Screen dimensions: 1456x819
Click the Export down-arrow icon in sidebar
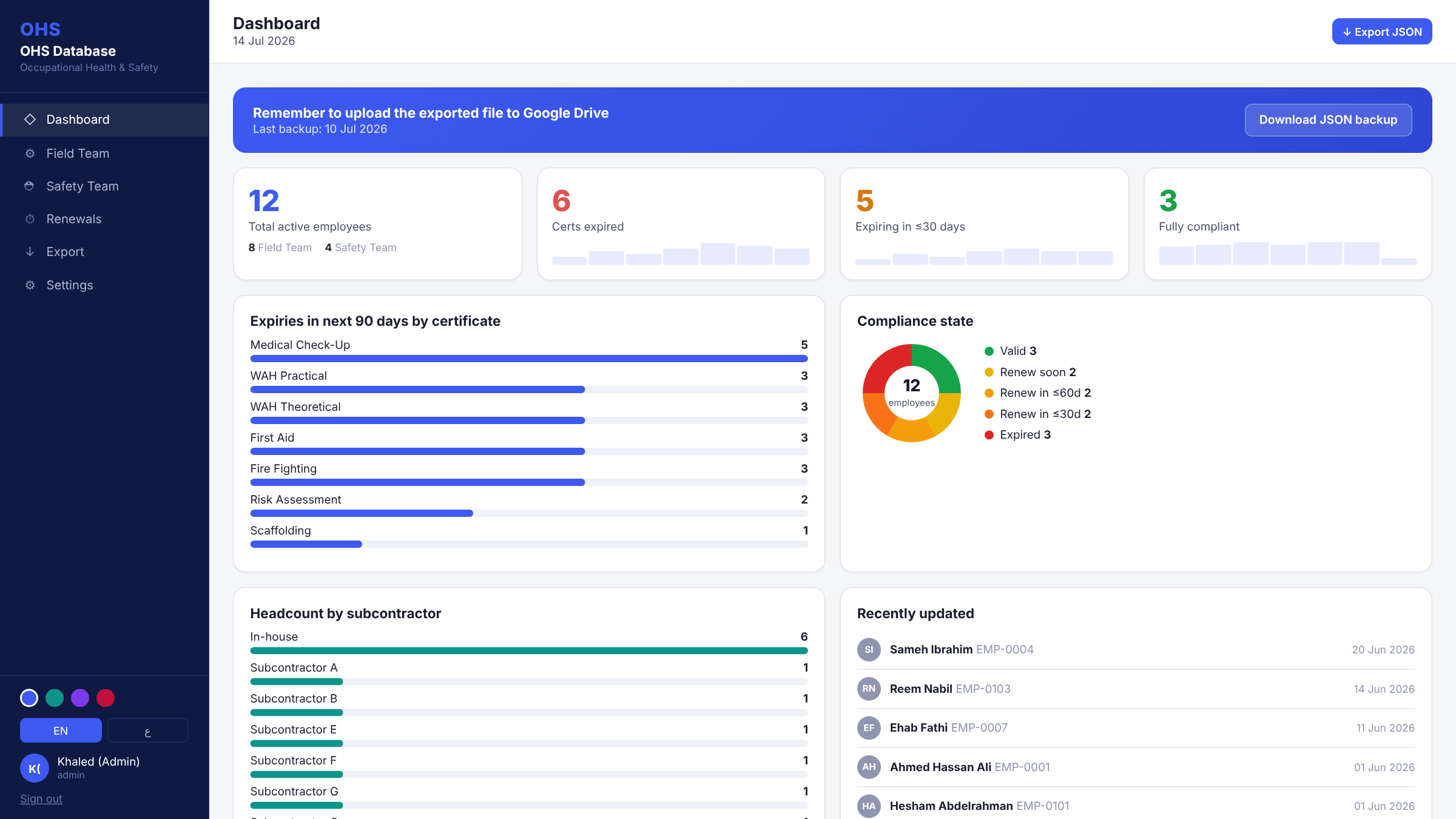point(30,252)
